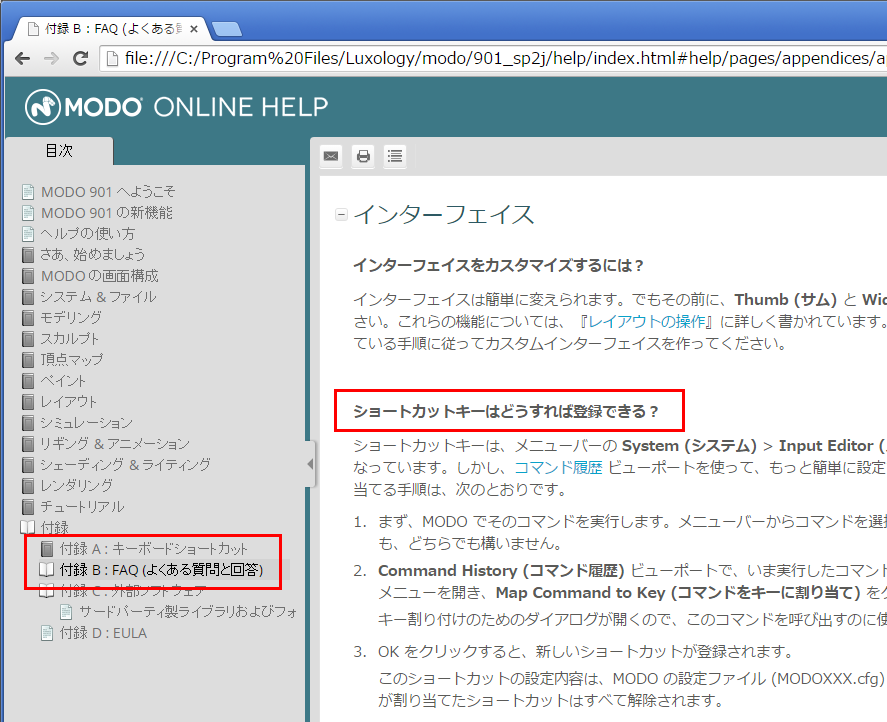Open a new browser tab
Viewport: 887px width, 722px height.
227,29
